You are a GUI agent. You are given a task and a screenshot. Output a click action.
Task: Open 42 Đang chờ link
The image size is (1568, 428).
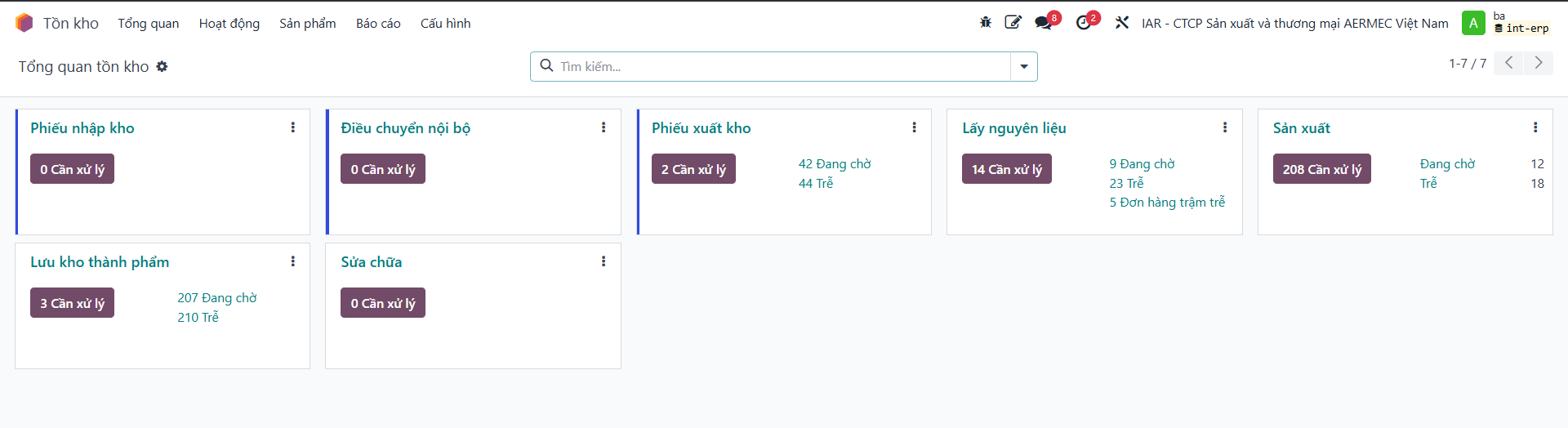click(x=835, y=164)
